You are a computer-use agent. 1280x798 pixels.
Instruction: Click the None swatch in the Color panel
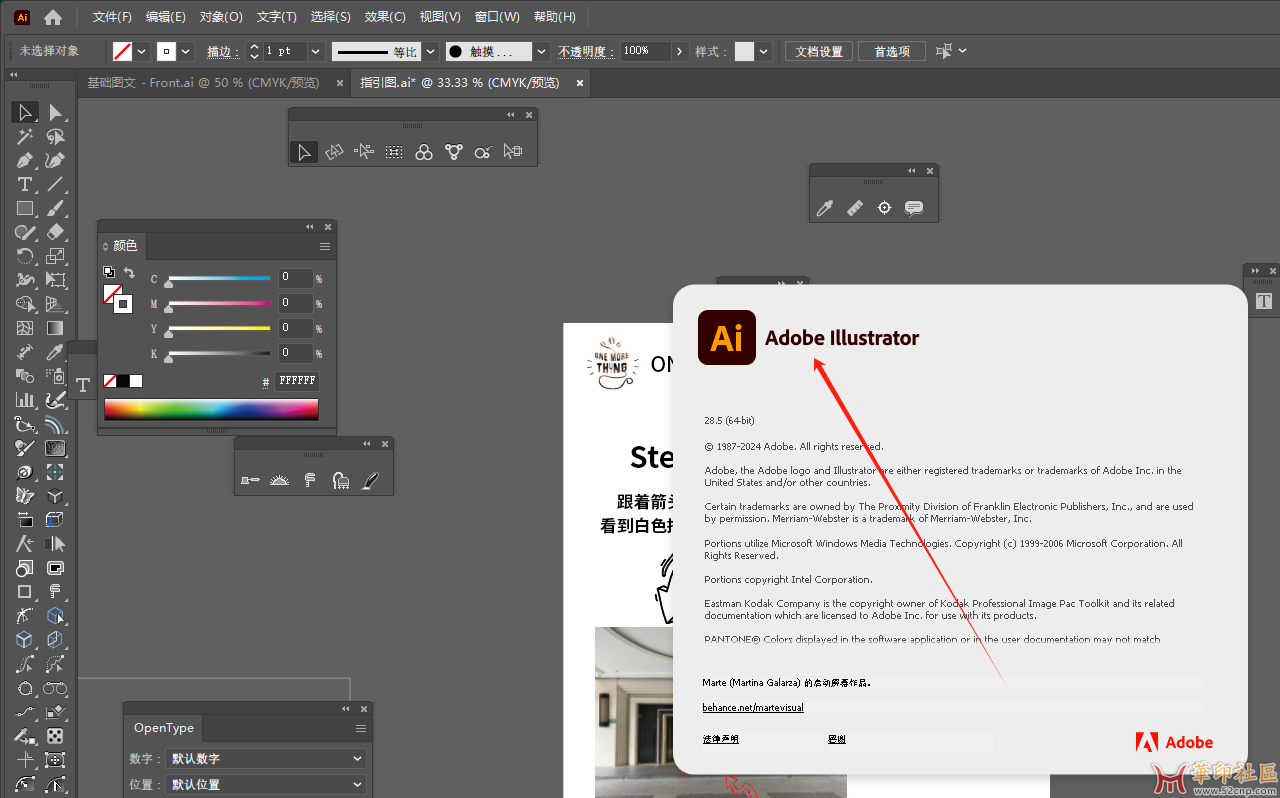(x=110, y=381)
